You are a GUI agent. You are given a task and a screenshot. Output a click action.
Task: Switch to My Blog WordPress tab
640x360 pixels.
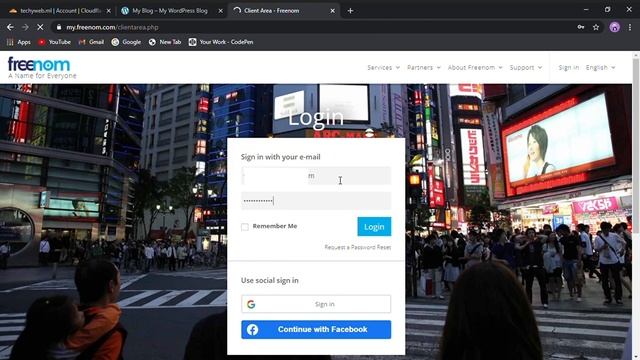[169, 11]
